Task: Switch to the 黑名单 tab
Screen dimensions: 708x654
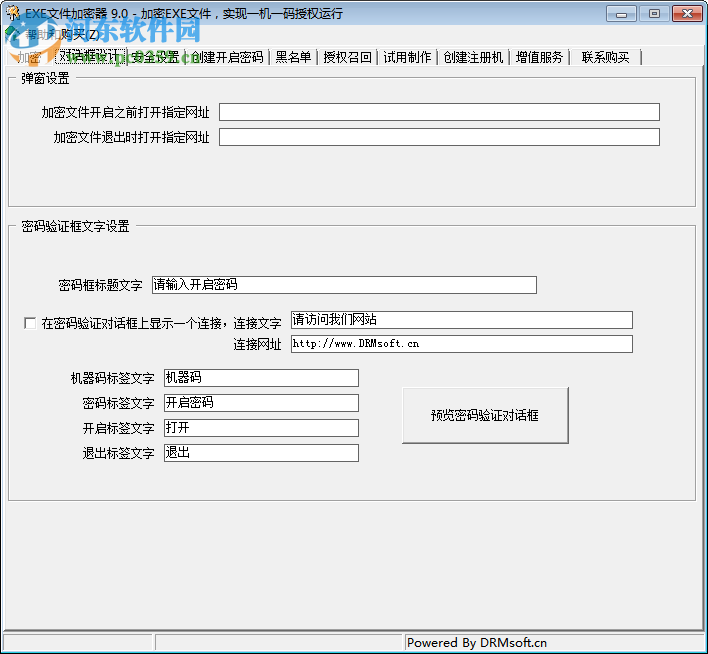Action: 293,57
